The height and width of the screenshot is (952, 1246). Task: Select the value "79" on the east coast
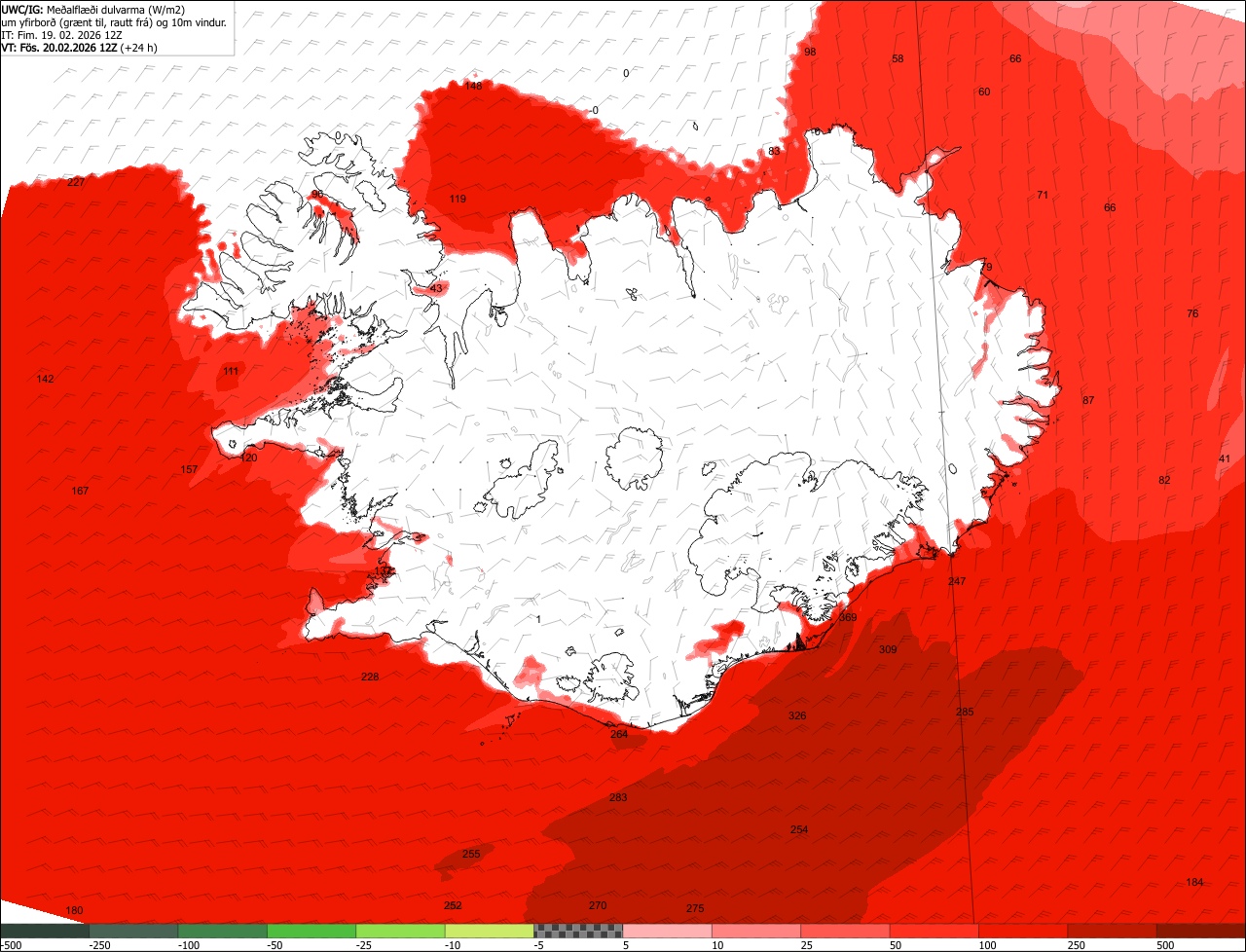click(x=986, y=267)
